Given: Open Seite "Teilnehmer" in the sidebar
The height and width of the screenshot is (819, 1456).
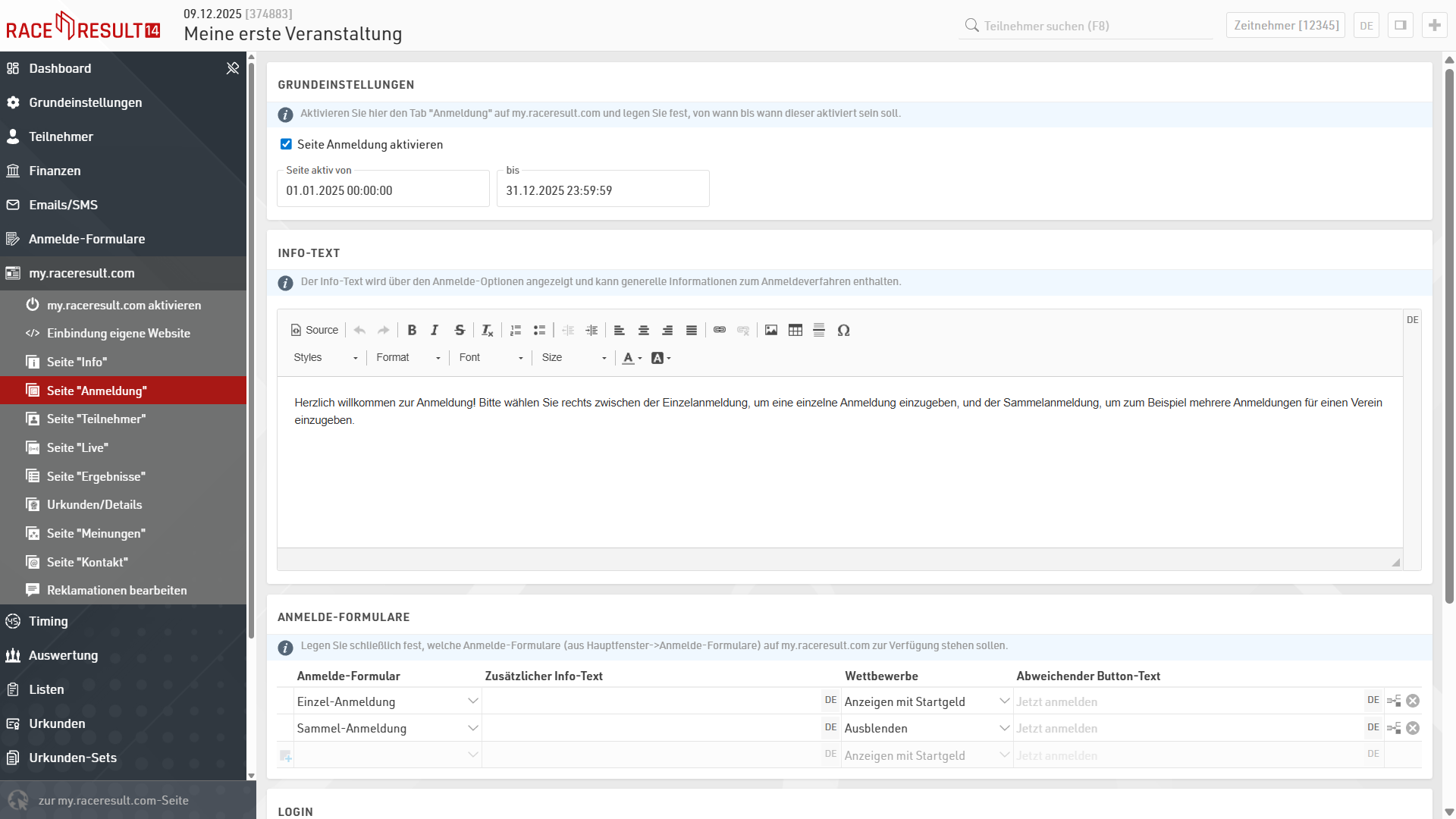Looking at the screenshot, I should coord(96,419).
